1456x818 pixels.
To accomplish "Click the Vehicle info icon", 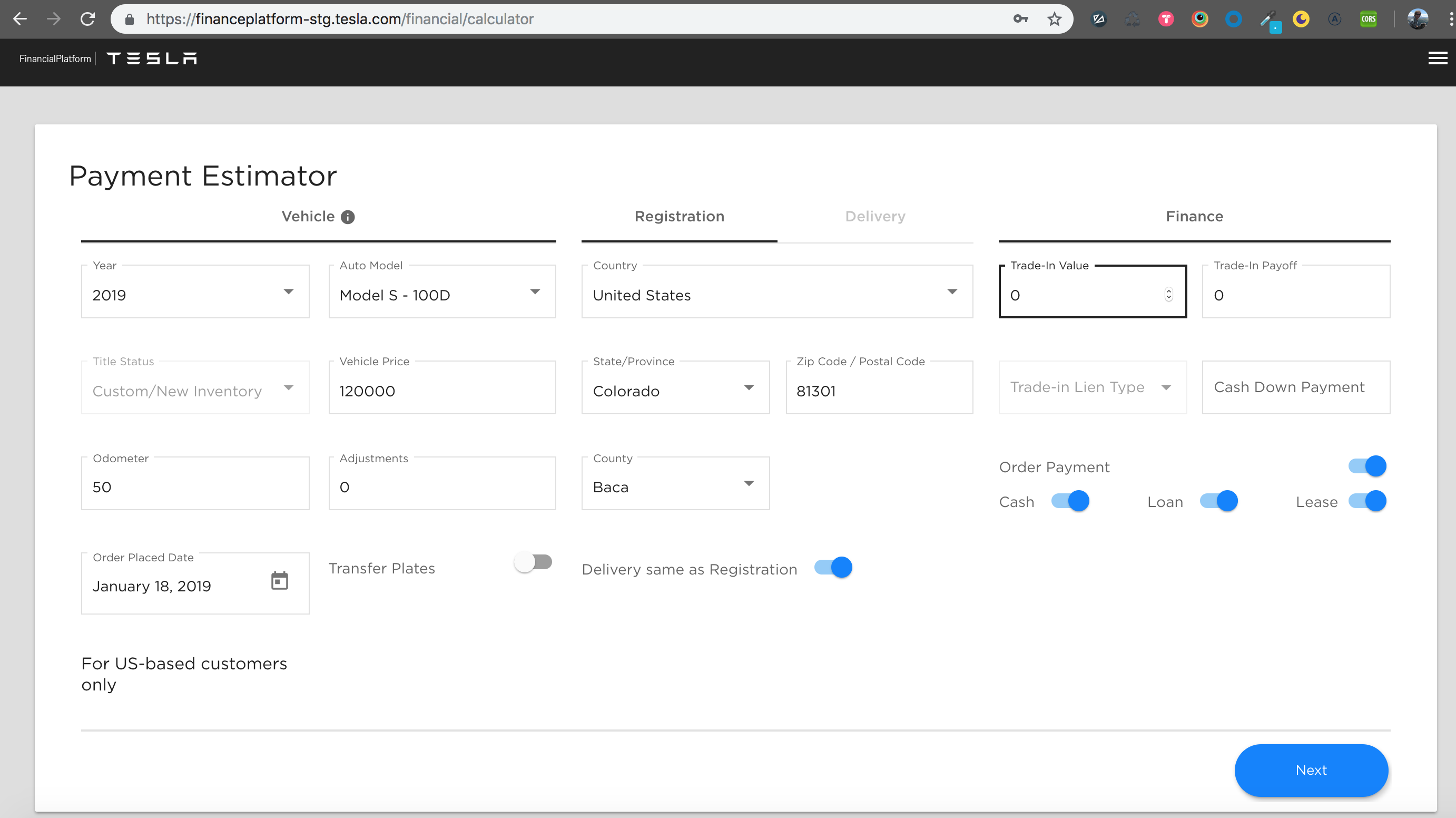I will 348,217.
